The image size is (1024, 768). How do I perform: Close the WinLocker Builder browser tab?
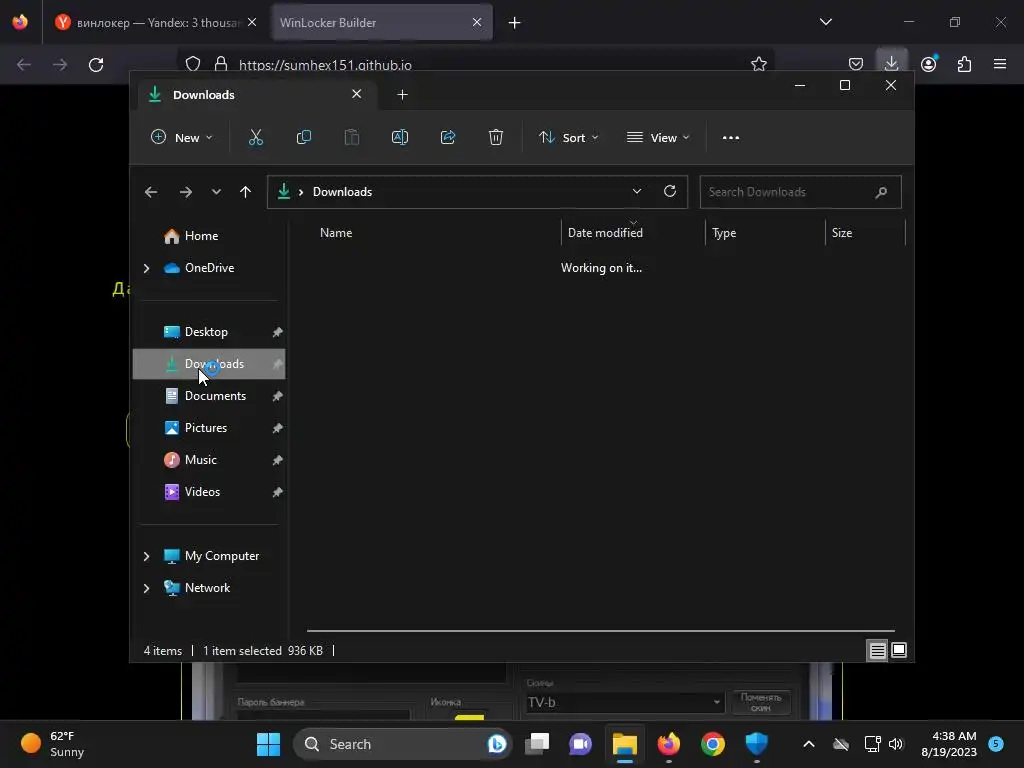click(x=477, y=23)
